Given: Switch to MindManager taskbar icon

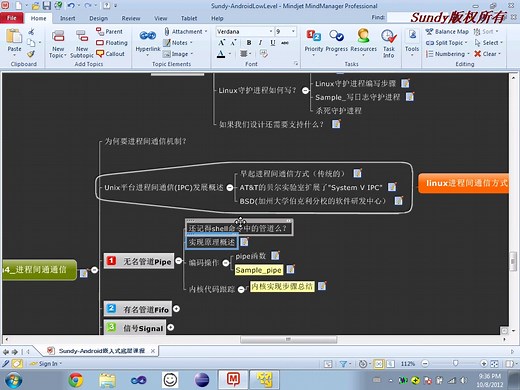Looking at the screenshot, I should pyautogui.click(x=233, y=380).
